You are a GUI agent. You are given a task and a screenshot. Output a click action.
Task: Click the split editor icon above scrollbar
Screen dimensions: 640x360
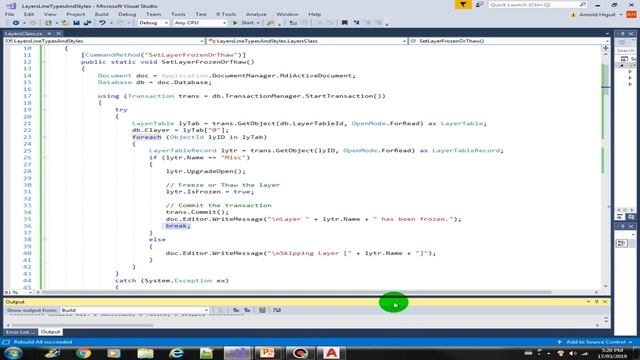coord(605,48)
